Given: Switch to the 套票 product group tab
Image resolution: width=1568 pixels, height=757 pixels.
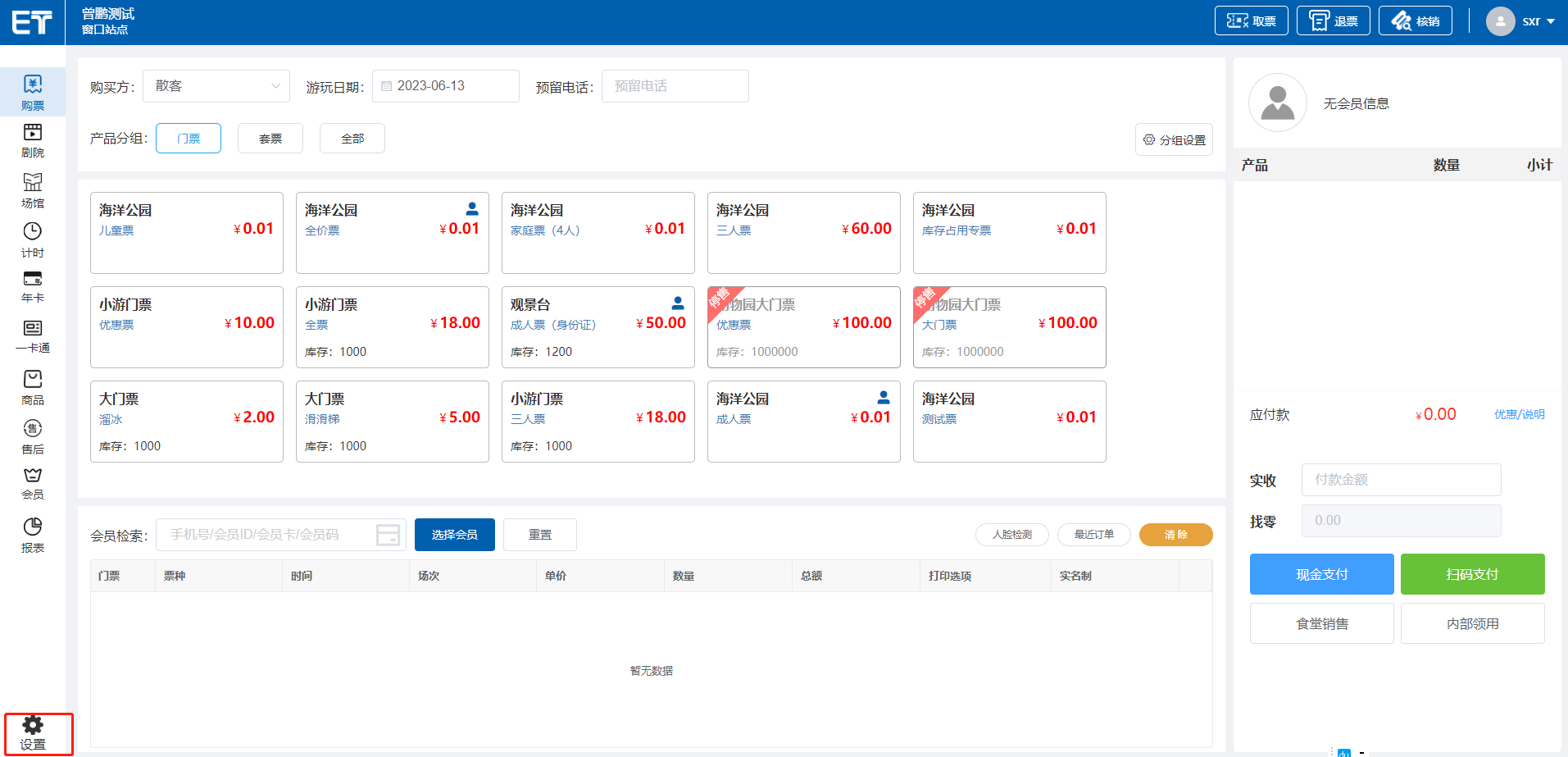Looking at the screenshot, I should [x=270, y=139].
